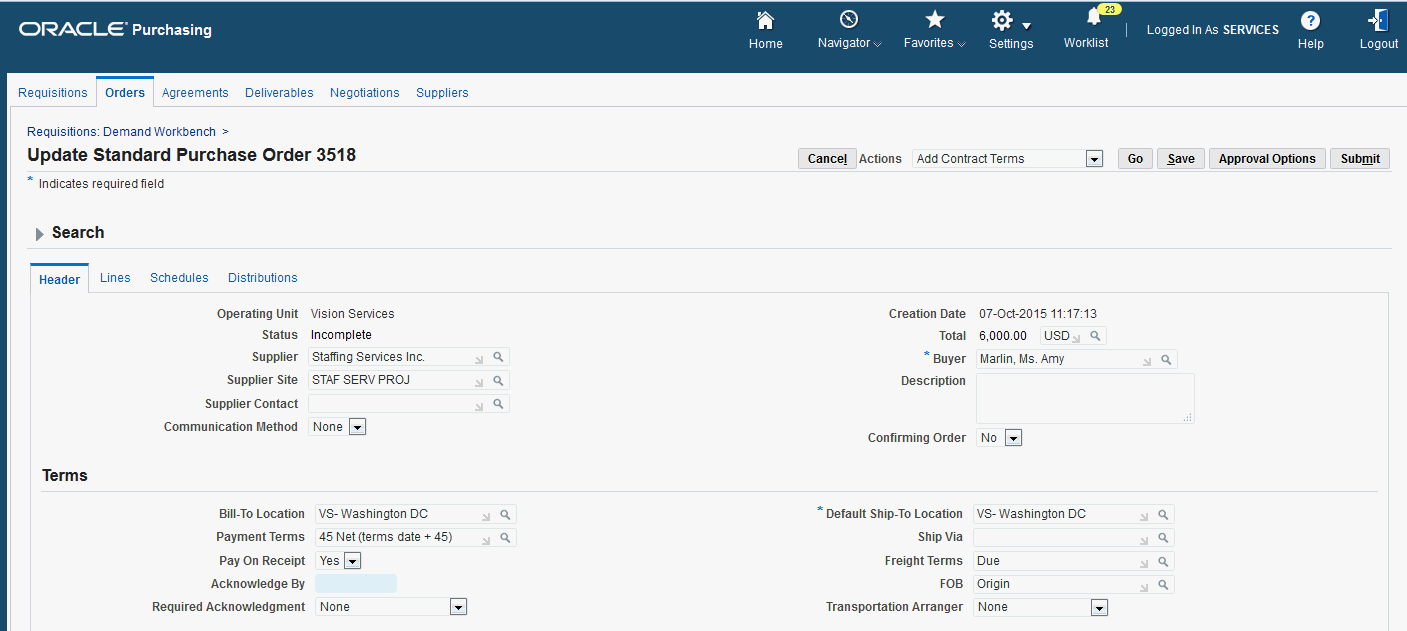Click the Acknowledge By date field
This screenshot has height=631, width=1407.
click(356, 584)
